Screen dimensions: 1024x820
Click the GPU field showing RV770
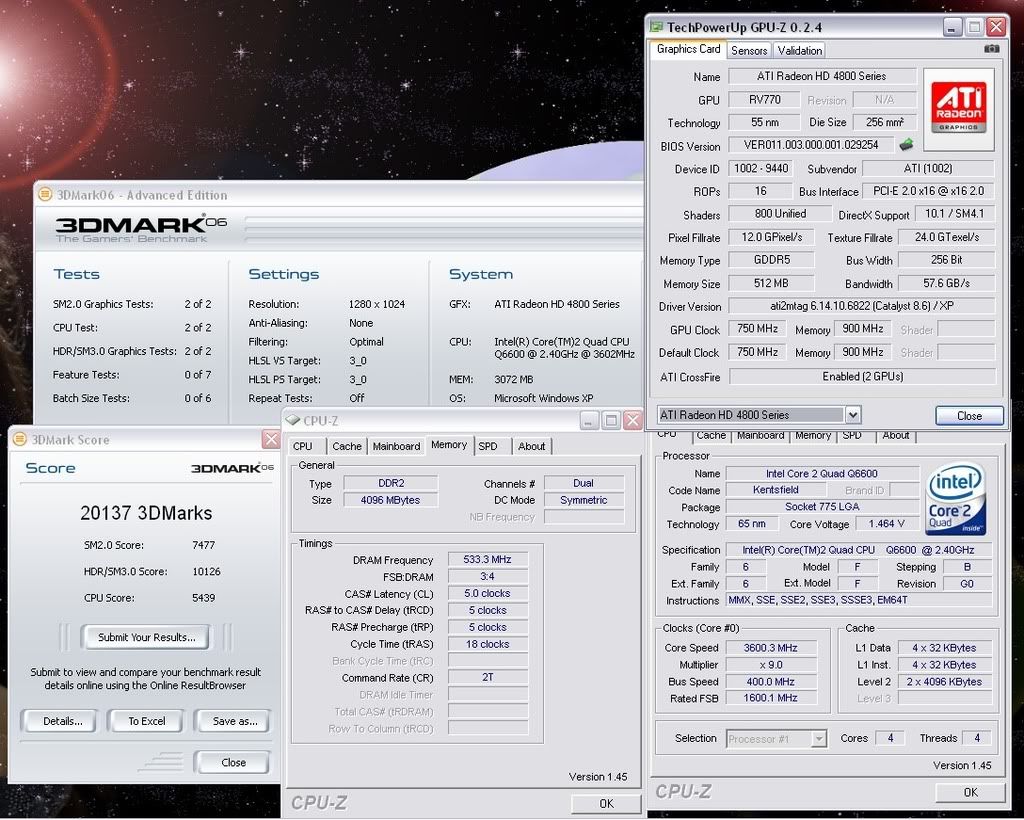tap(764, 100)
